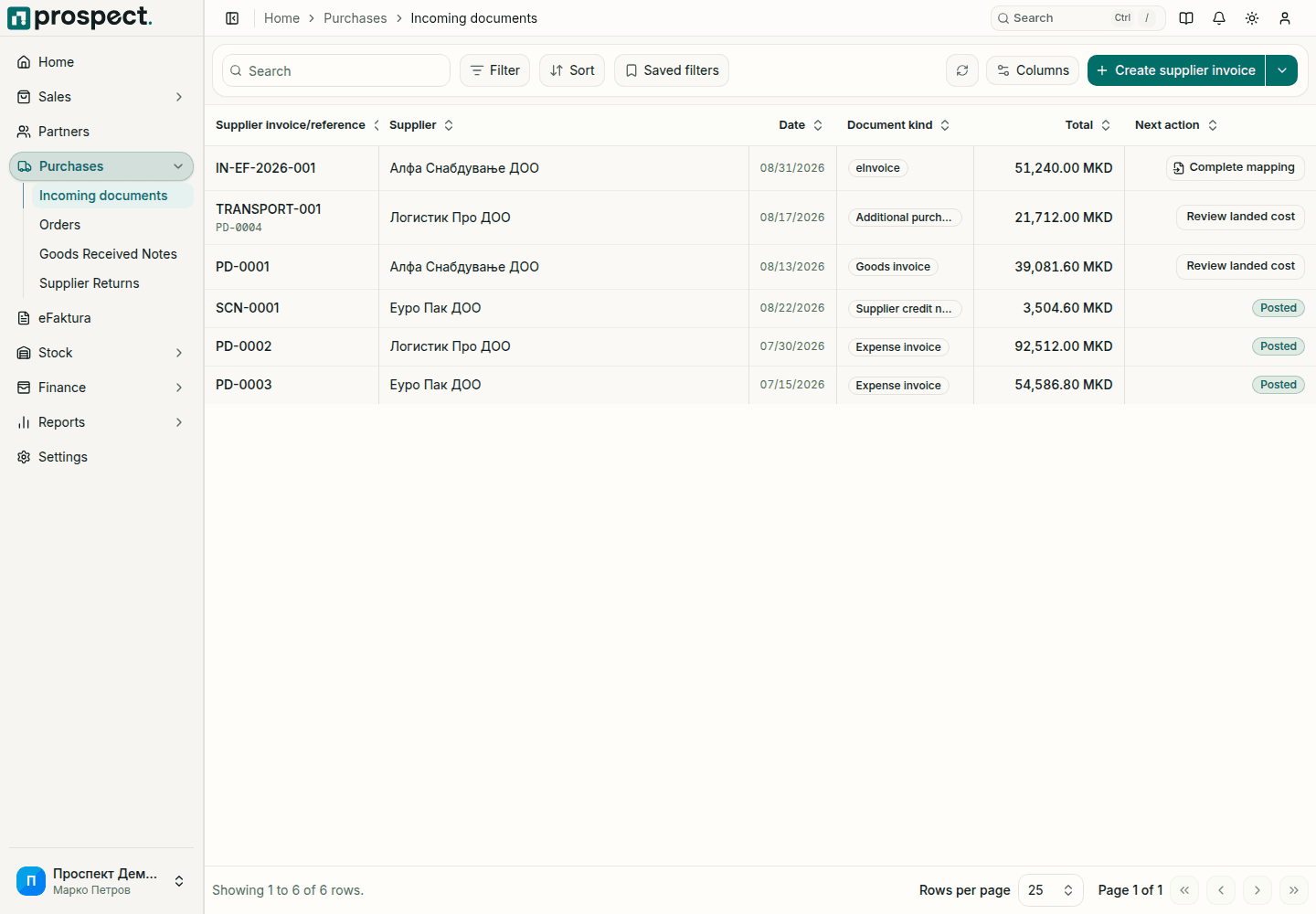The image size is (1316, 914).
Task: Go to next page arrow
Action: [x=1258, y=890]
